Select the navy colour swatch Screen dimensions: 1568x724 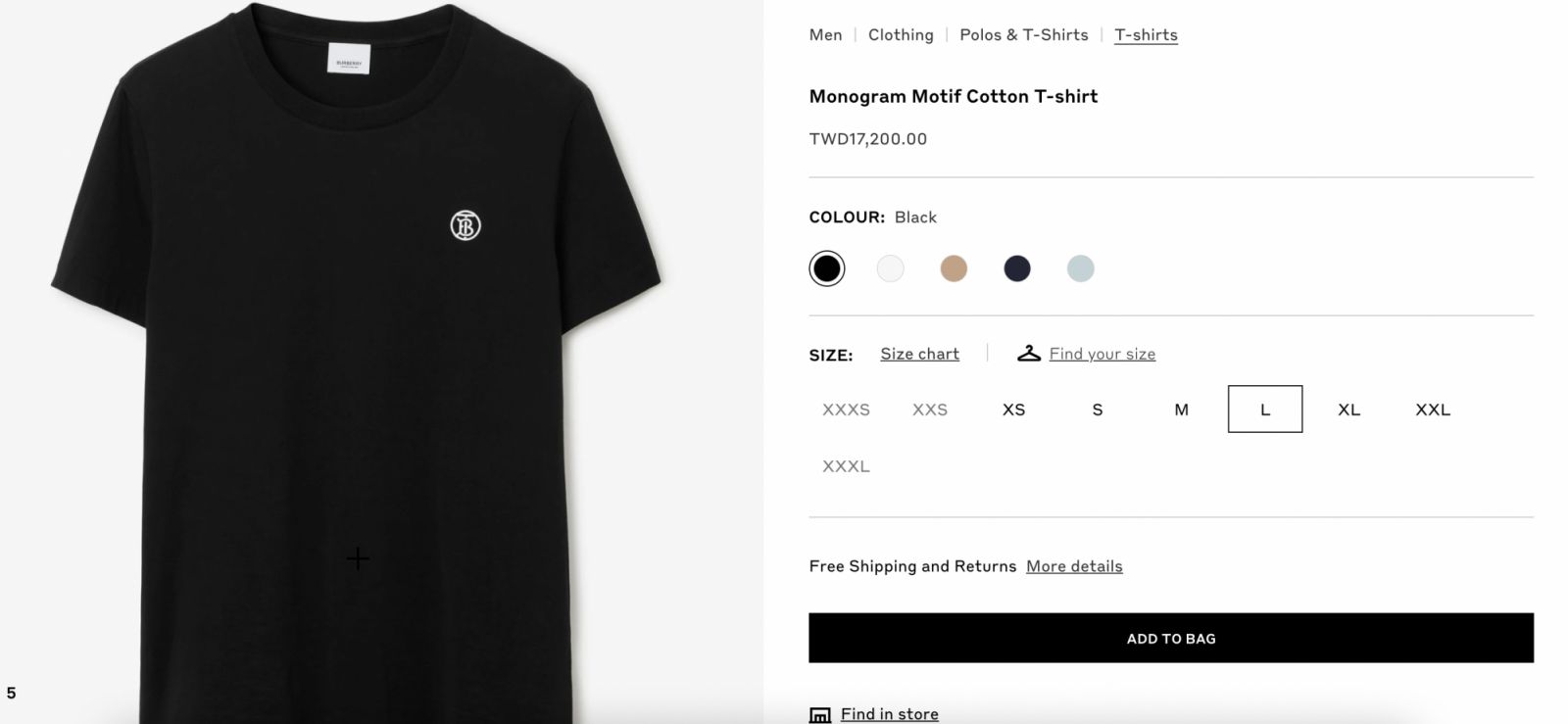(1017, 268)
